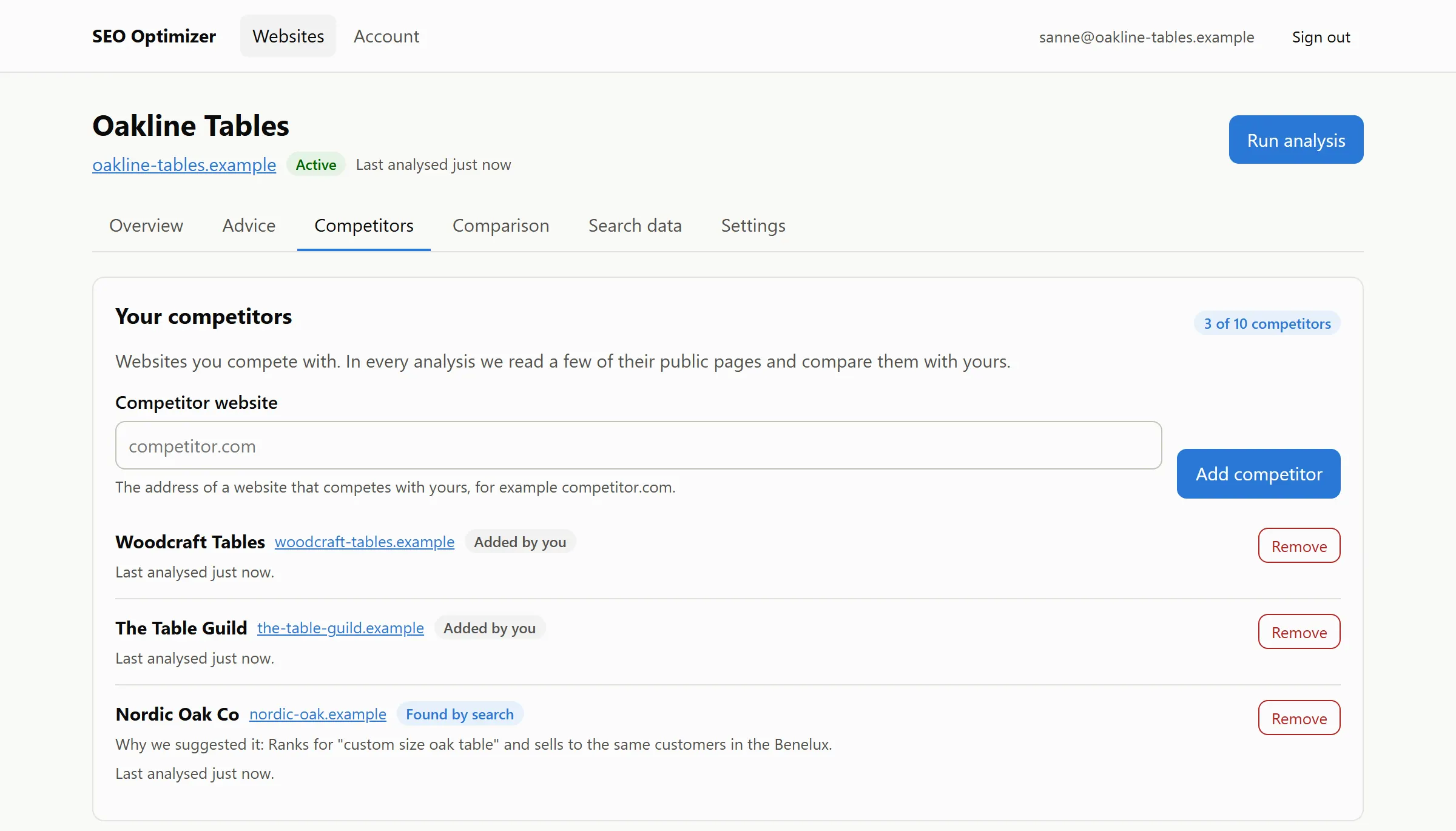
Task: Click the Active status badge
Action: point(316,164)
